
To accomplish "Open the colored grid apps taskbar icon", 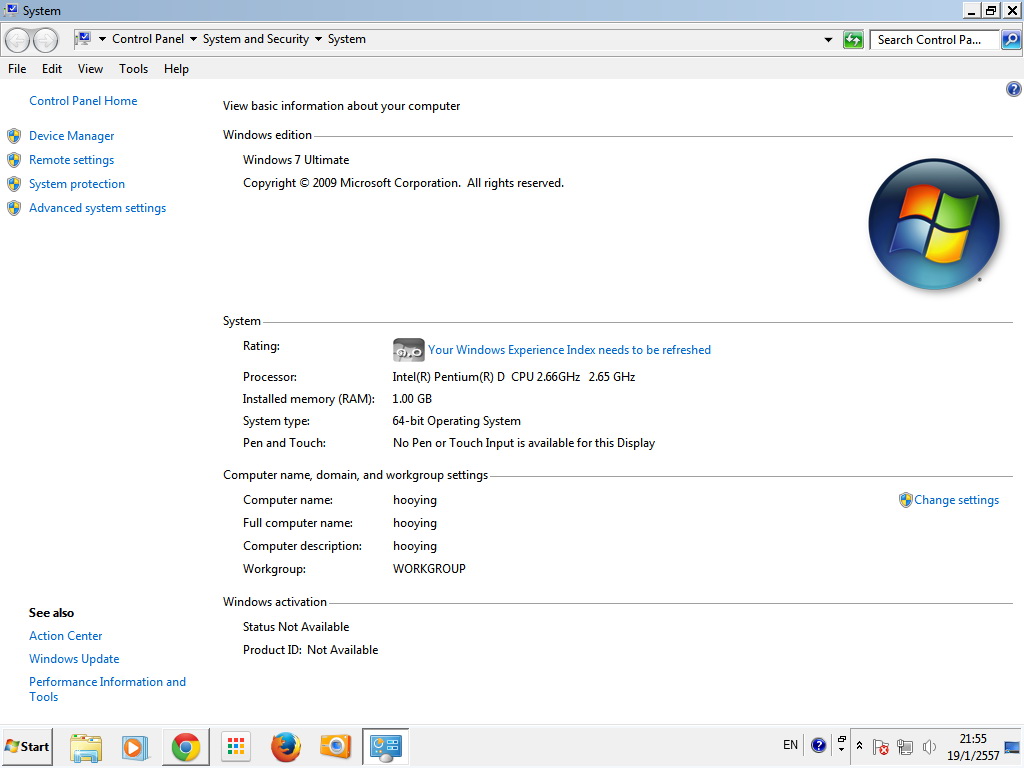I will point(236,746).
